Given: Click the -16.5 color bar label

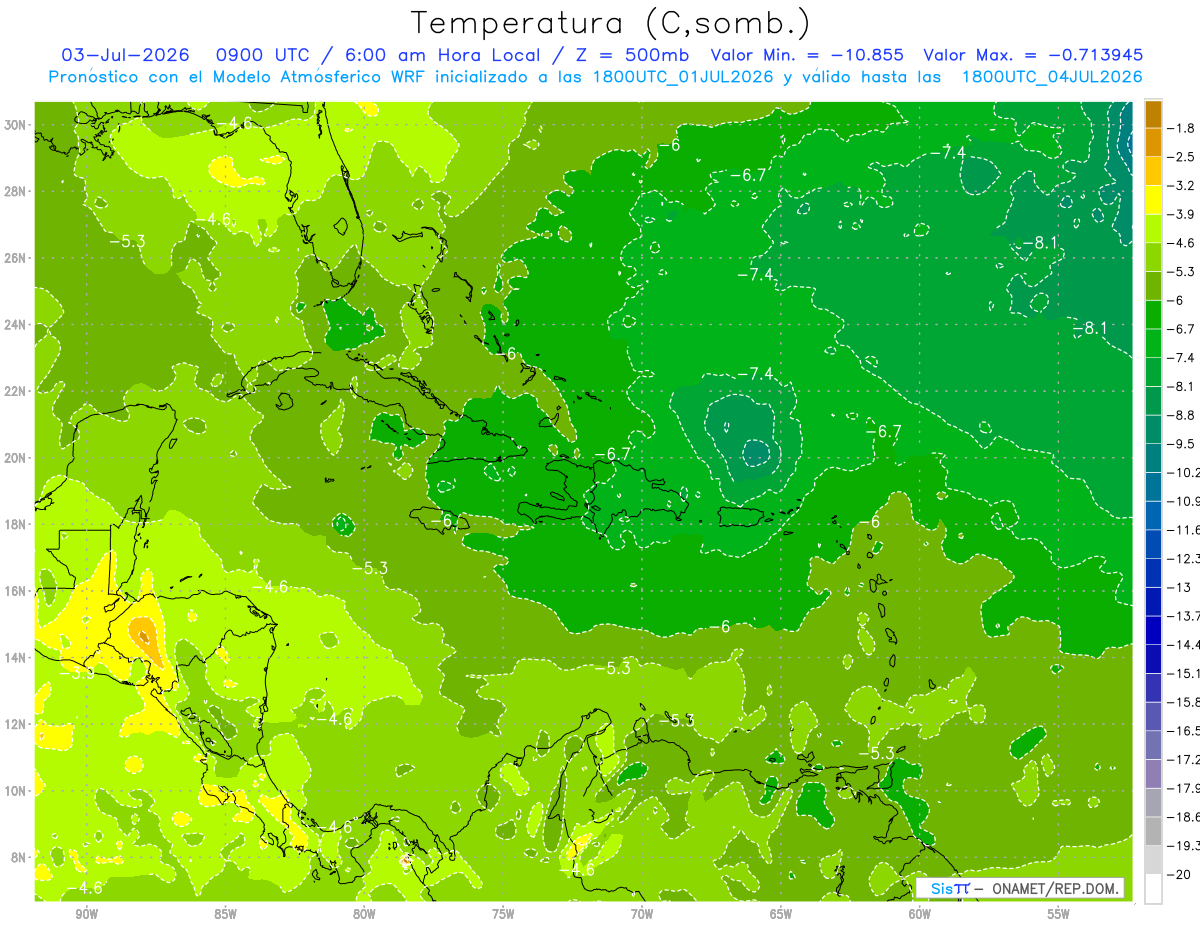Looking at the screenshot, I should coord(1184,731).
